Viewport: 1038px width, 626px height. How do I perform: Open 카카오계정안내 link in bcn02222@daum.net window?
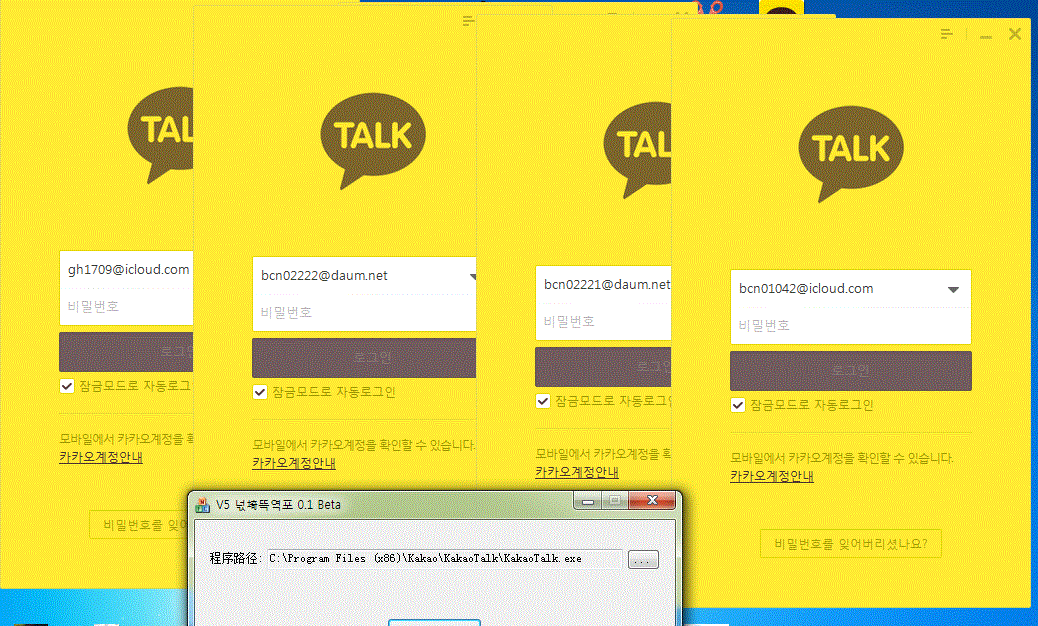tap(294, 463)
